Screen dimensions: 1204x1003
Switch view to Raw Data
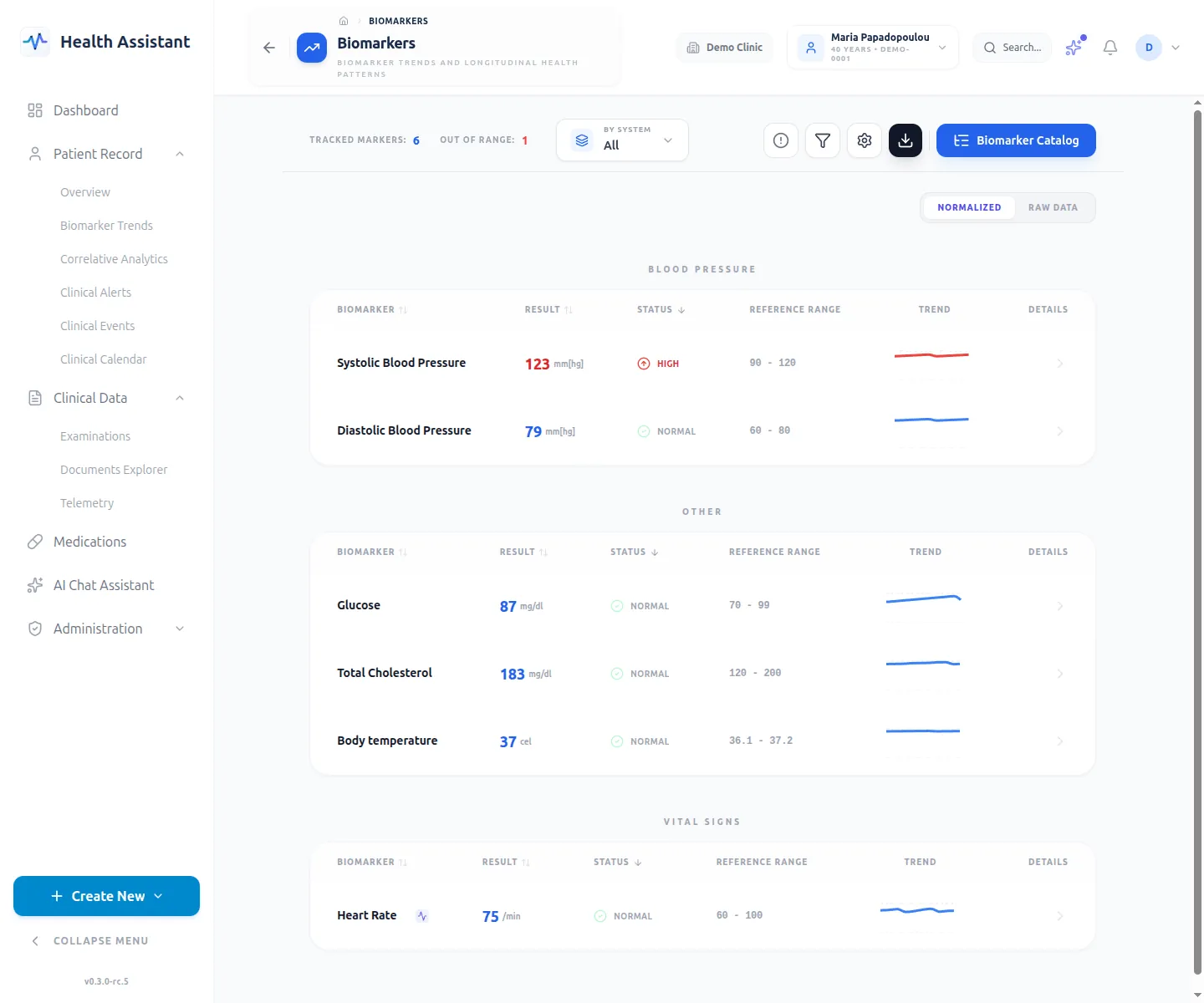point(1053,207)
